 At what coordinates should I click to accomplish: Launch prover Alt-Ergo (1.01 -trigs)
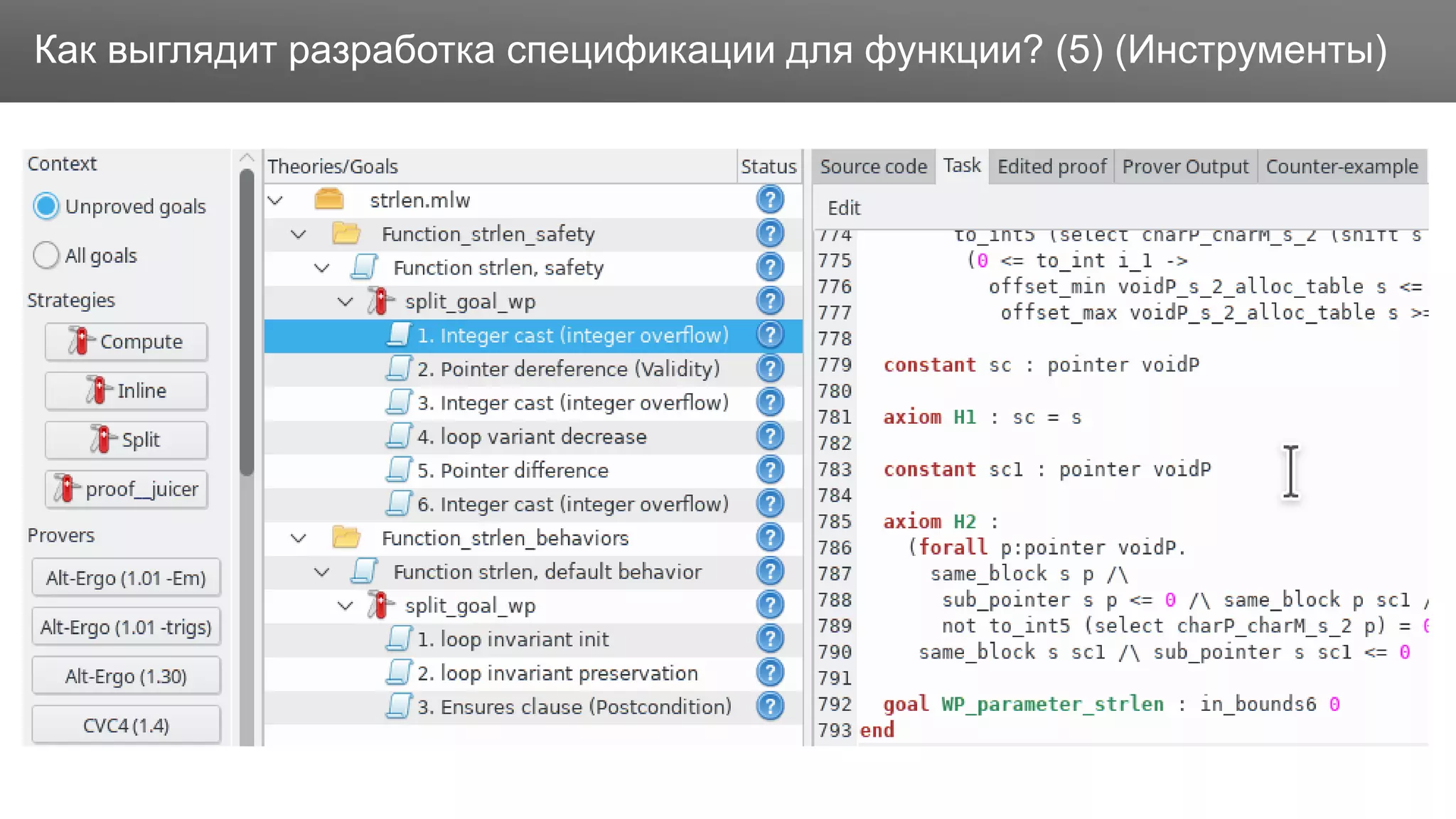click(x=126, y=626)
